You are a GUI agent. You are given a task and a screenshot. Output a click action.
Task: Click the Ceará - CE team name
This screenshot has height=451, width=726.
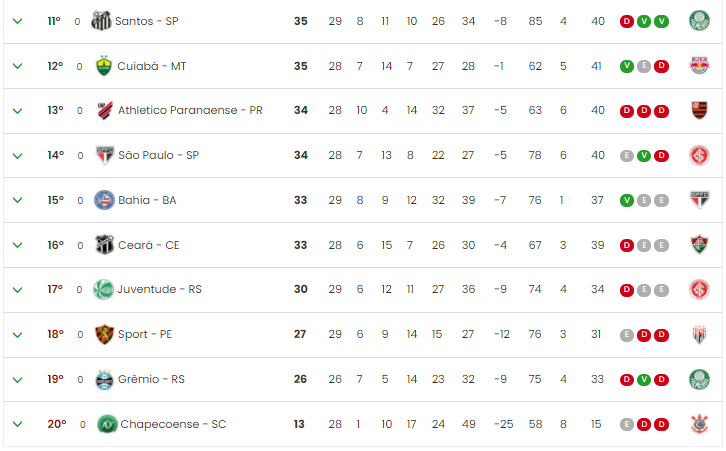(149, 245)
